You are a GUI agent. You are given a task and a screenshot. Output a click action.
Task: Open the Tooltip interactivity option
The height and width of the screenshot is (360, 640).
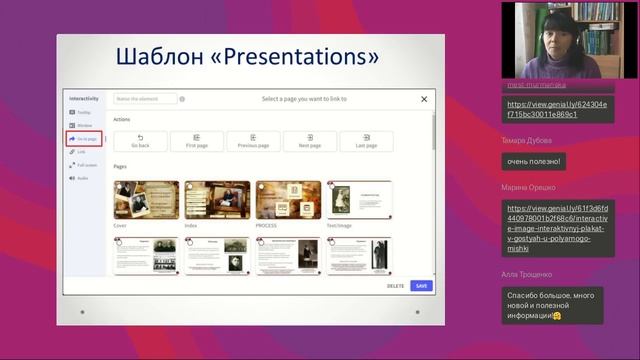[x=80, y=112]
